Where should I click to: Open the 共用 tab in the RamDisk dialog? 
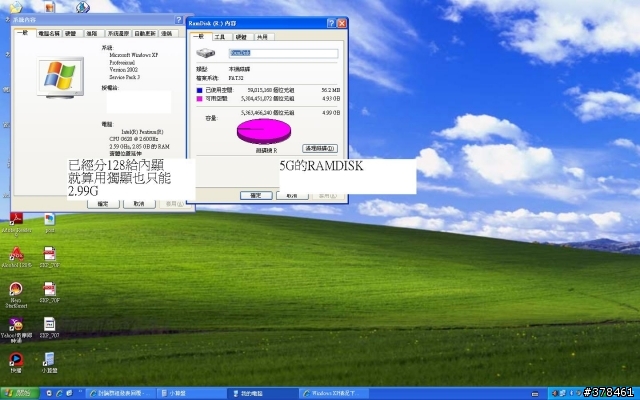tap(263, 37)
